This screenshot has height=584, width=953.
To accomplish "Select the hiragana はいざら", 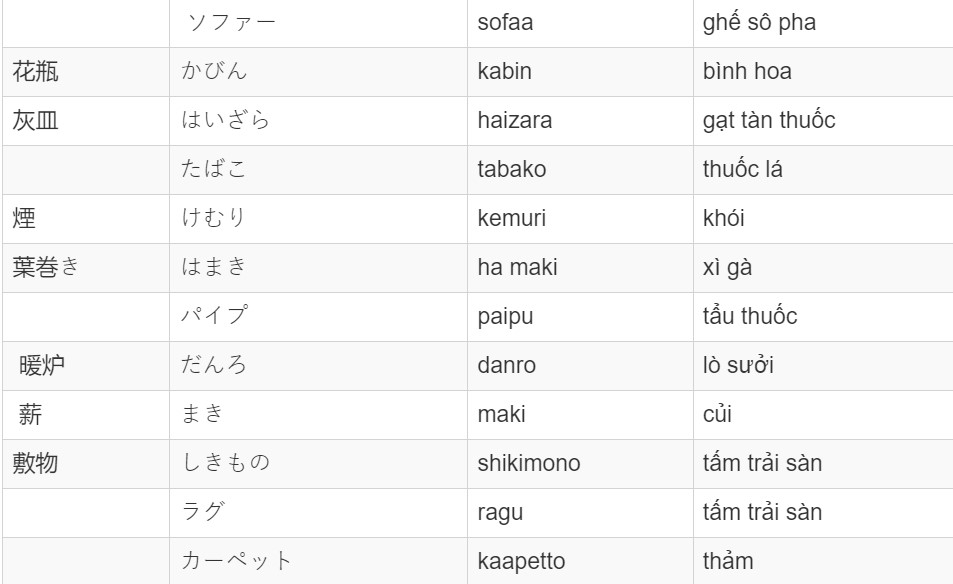I will 225,120.
